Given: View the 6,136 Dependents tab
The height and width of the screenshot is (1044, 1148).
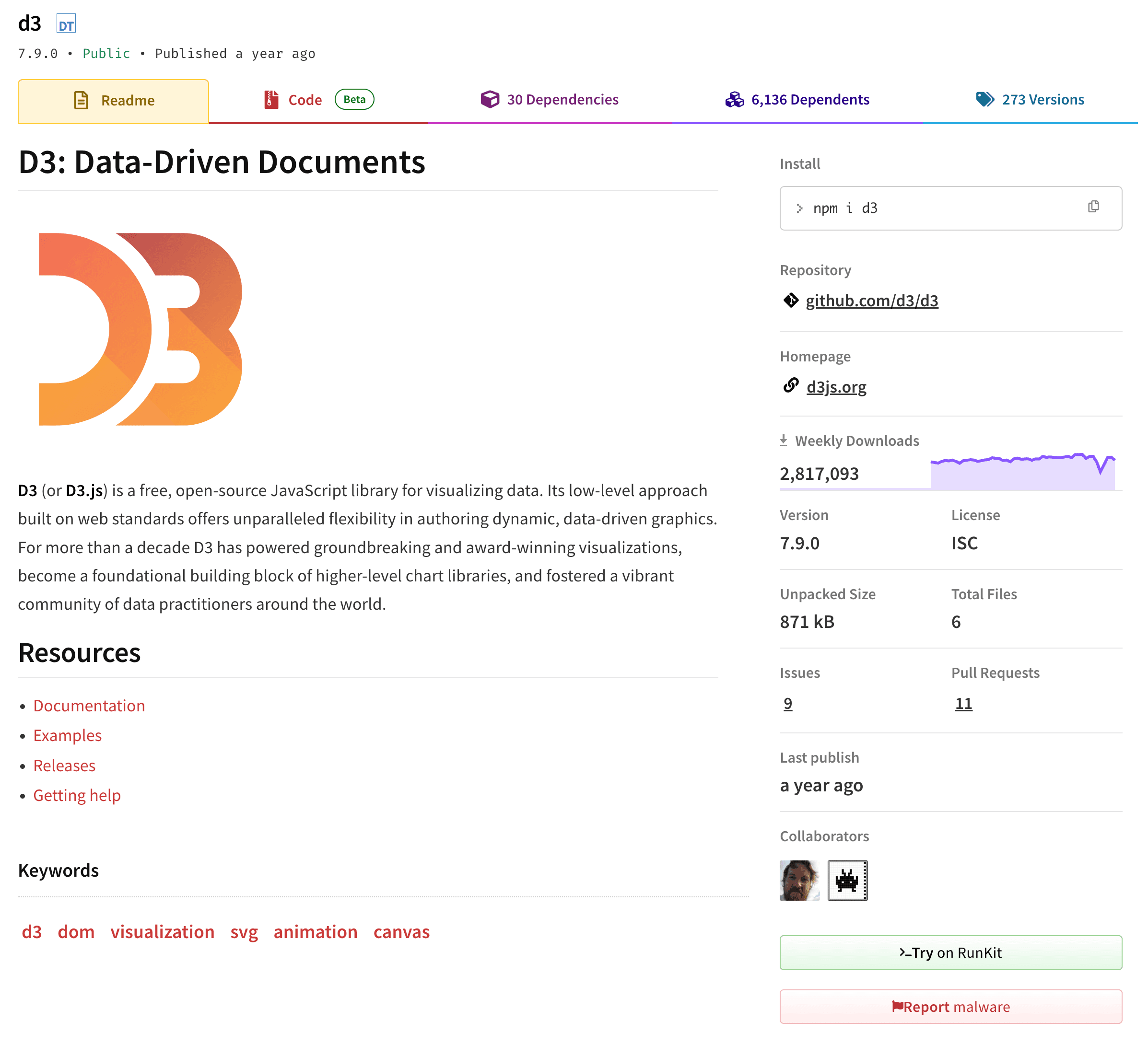Looking at the screenshot, I should [797, 100].
